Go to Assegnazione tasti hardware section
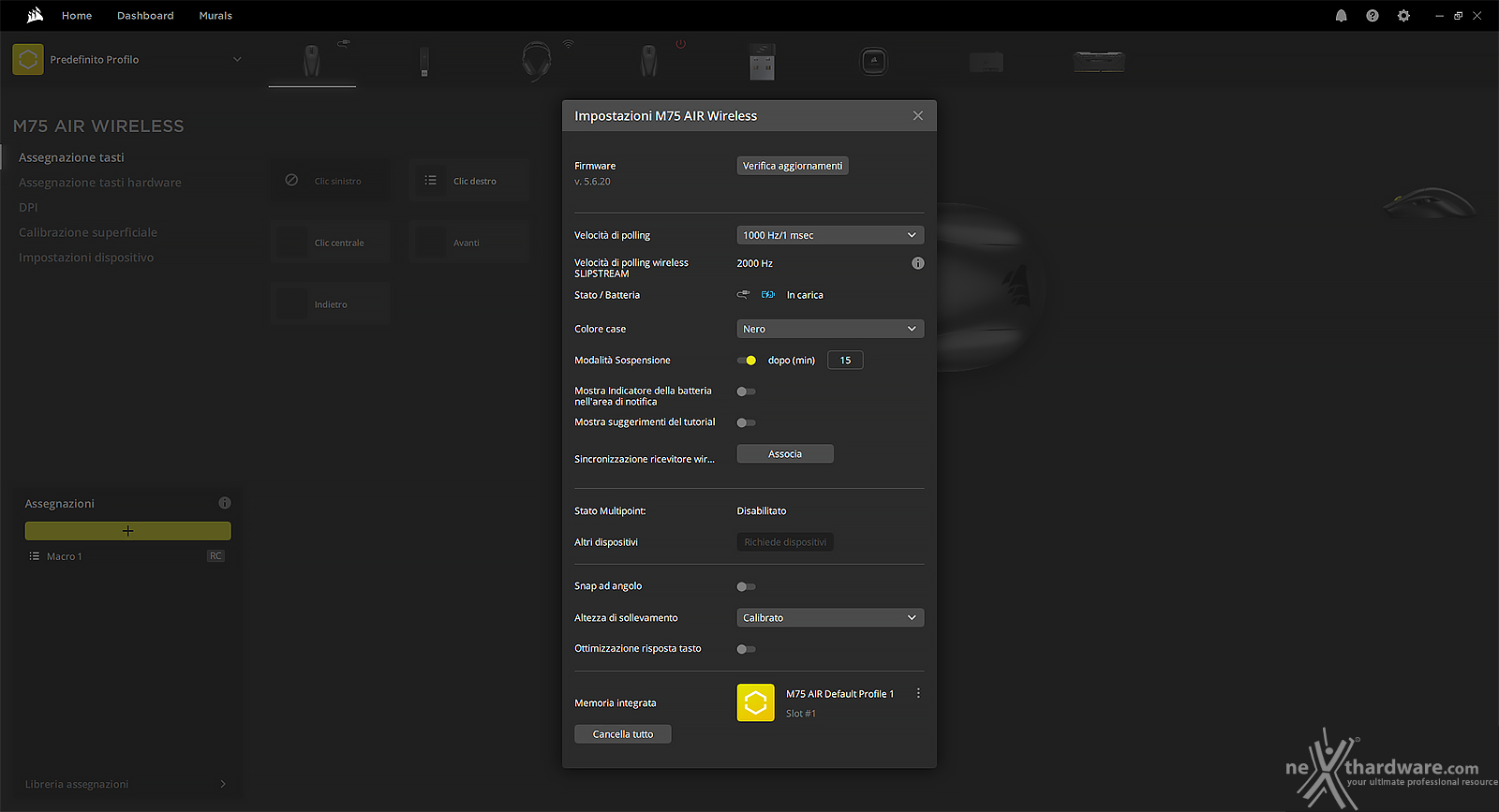 (100, 183)
